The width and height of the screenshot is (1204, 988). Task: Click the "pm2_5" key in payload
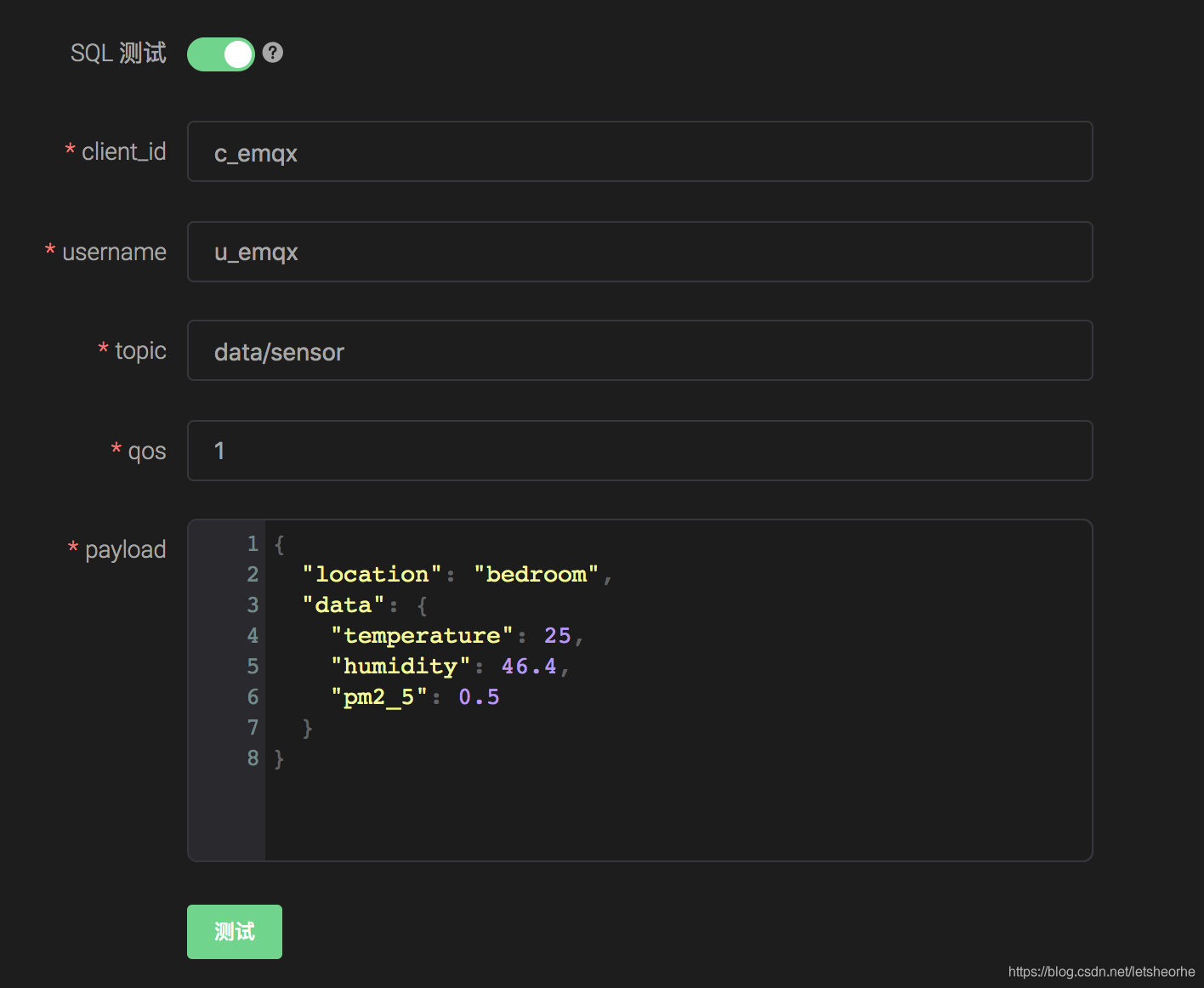(x=379, y=697)
